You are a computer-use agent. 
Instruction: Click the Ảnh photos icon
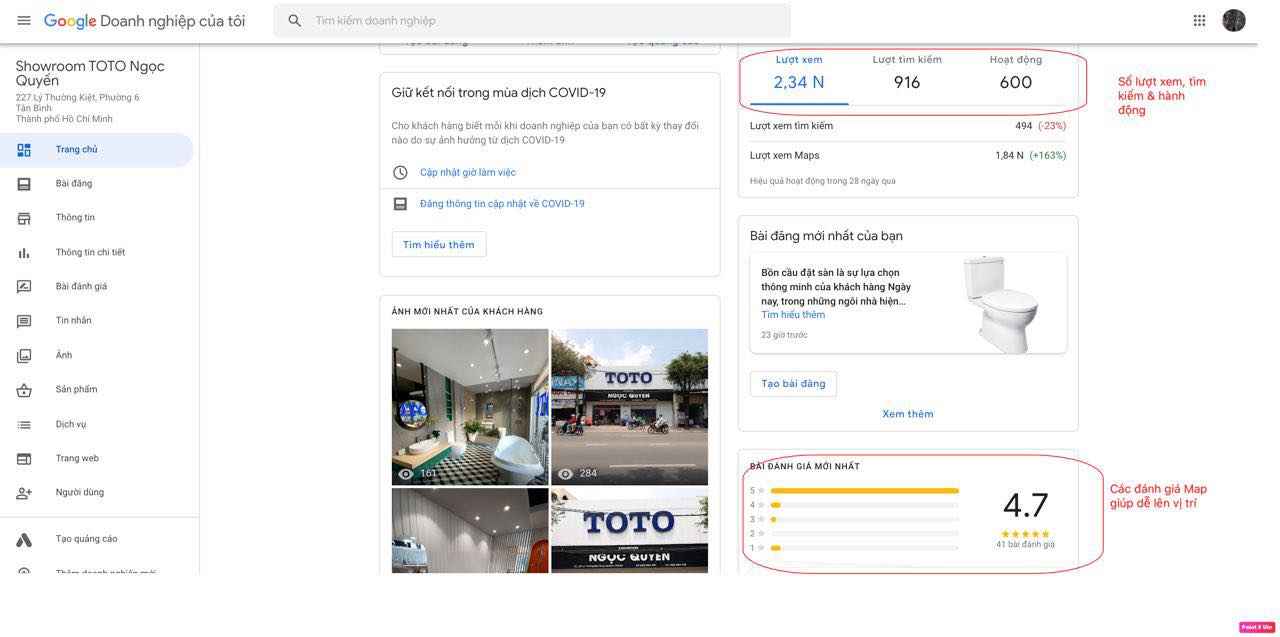(24, 356)
